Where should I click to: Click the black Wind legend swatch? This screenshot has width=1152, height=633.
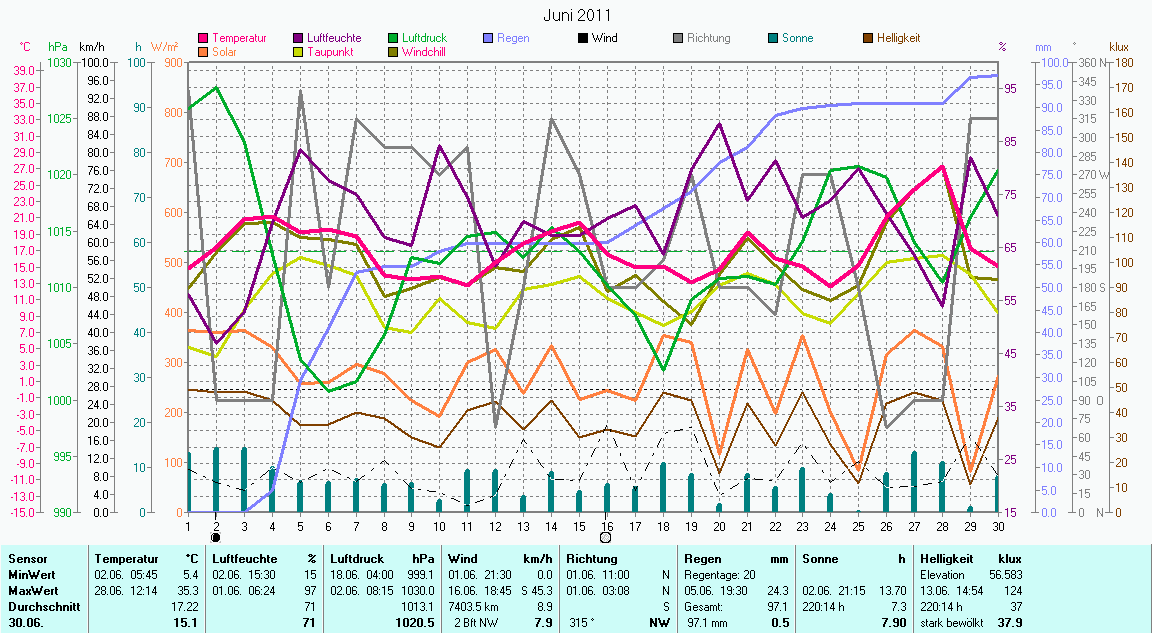coord(582,39)
